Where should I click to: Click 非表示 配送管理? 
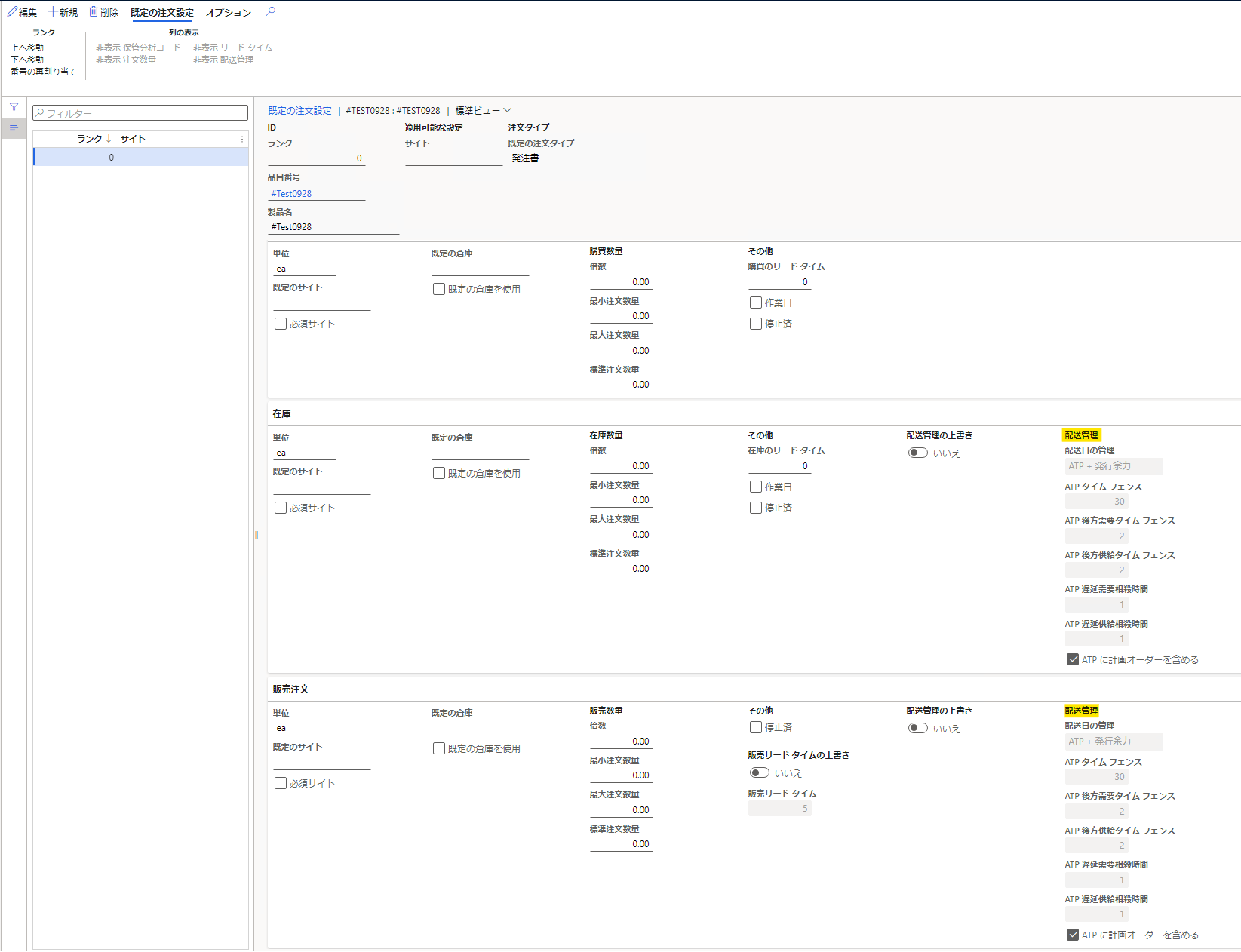[223, 60]
